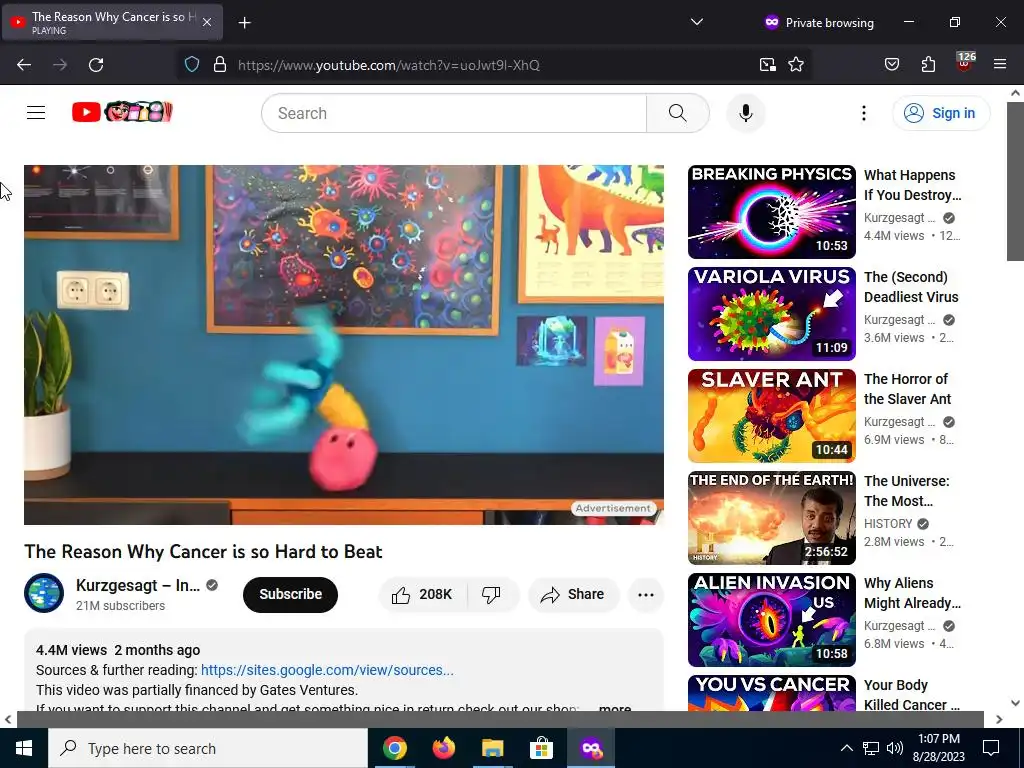Screen dimensions: 1024x768
Task: Click the magnifier search button
Action: tap(677, 113)
